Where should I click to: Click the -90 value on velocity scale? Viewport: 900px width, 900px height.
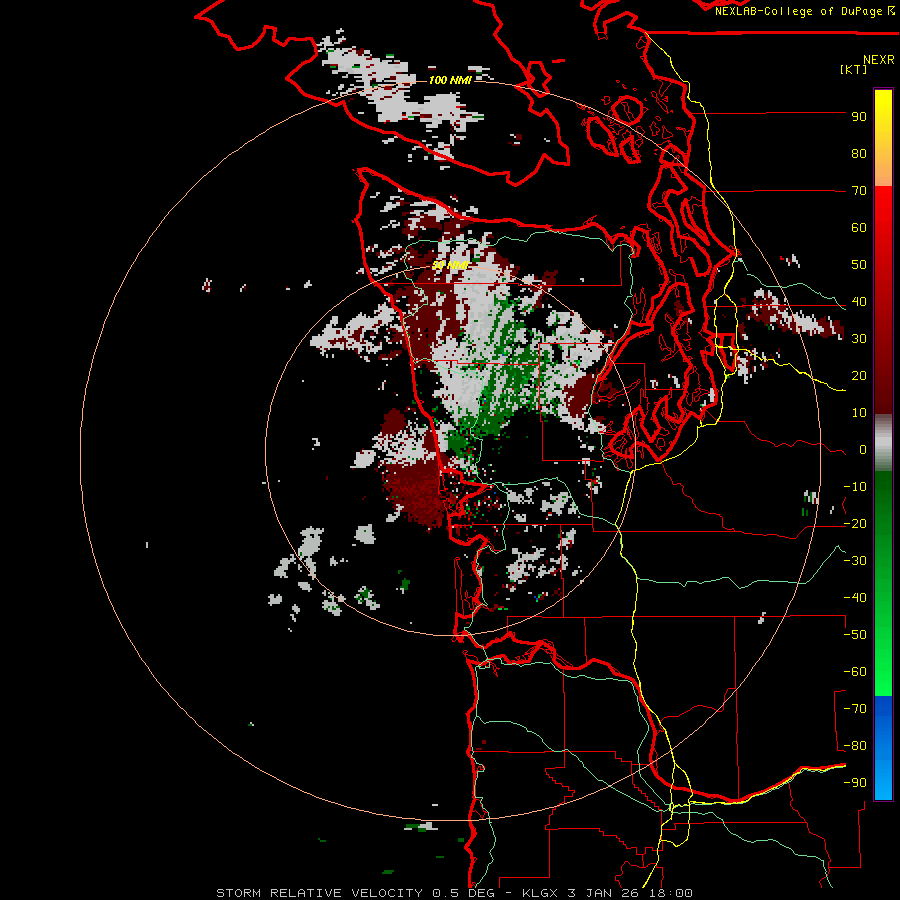pyautogui.click(x=855, y=783)
